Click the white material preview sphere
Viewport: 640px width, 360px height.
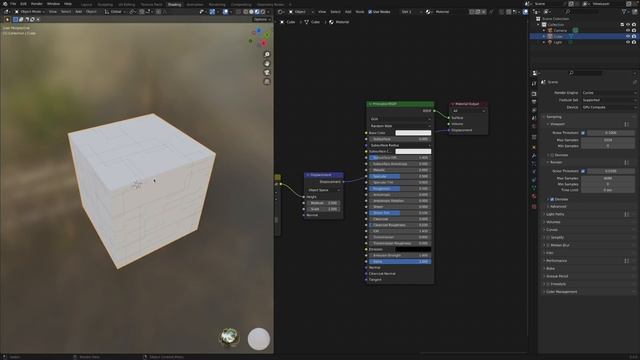tap(259, 339)
